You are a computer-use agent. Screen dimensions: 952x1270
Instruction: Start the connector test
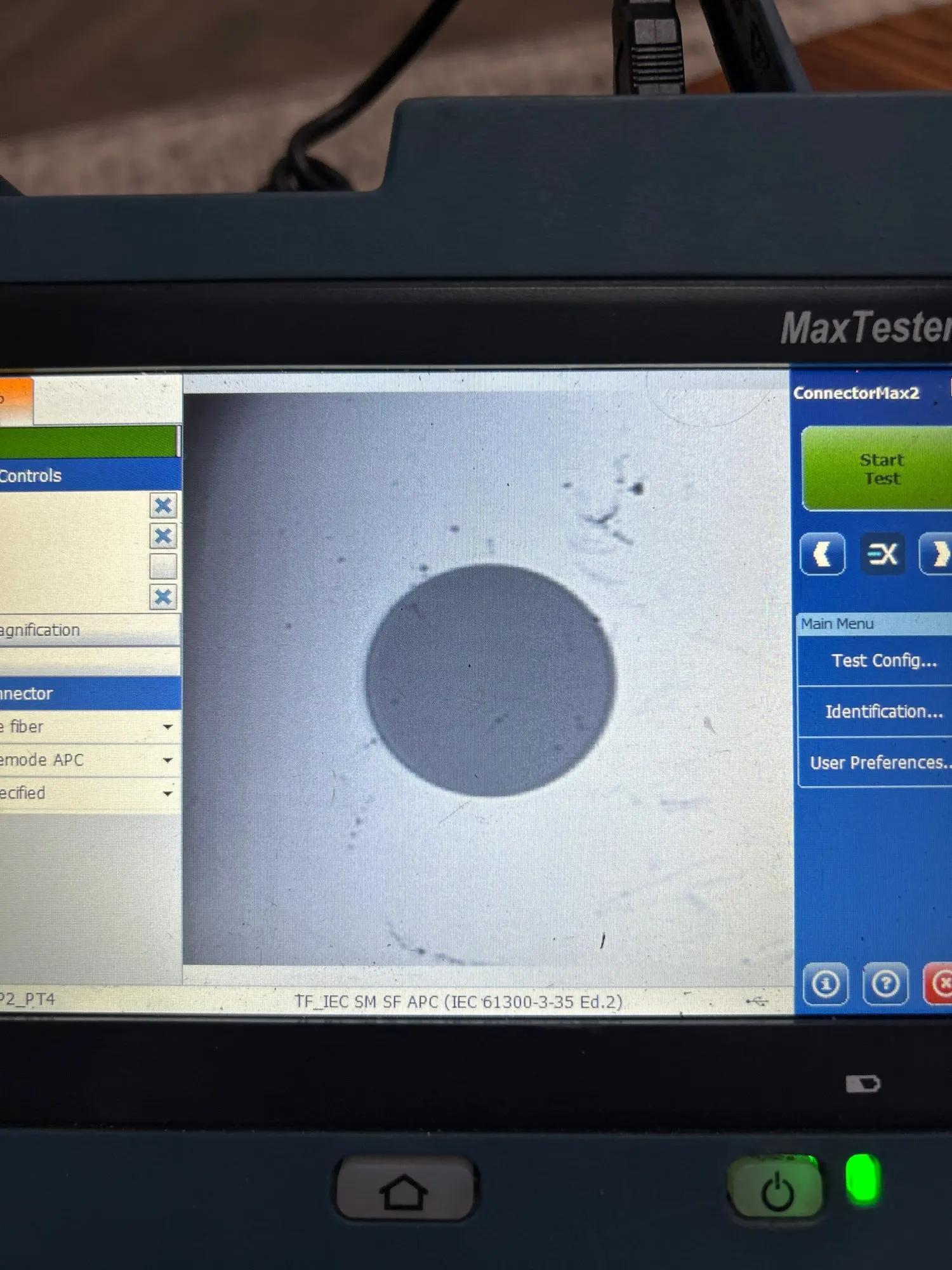[878, 469]
